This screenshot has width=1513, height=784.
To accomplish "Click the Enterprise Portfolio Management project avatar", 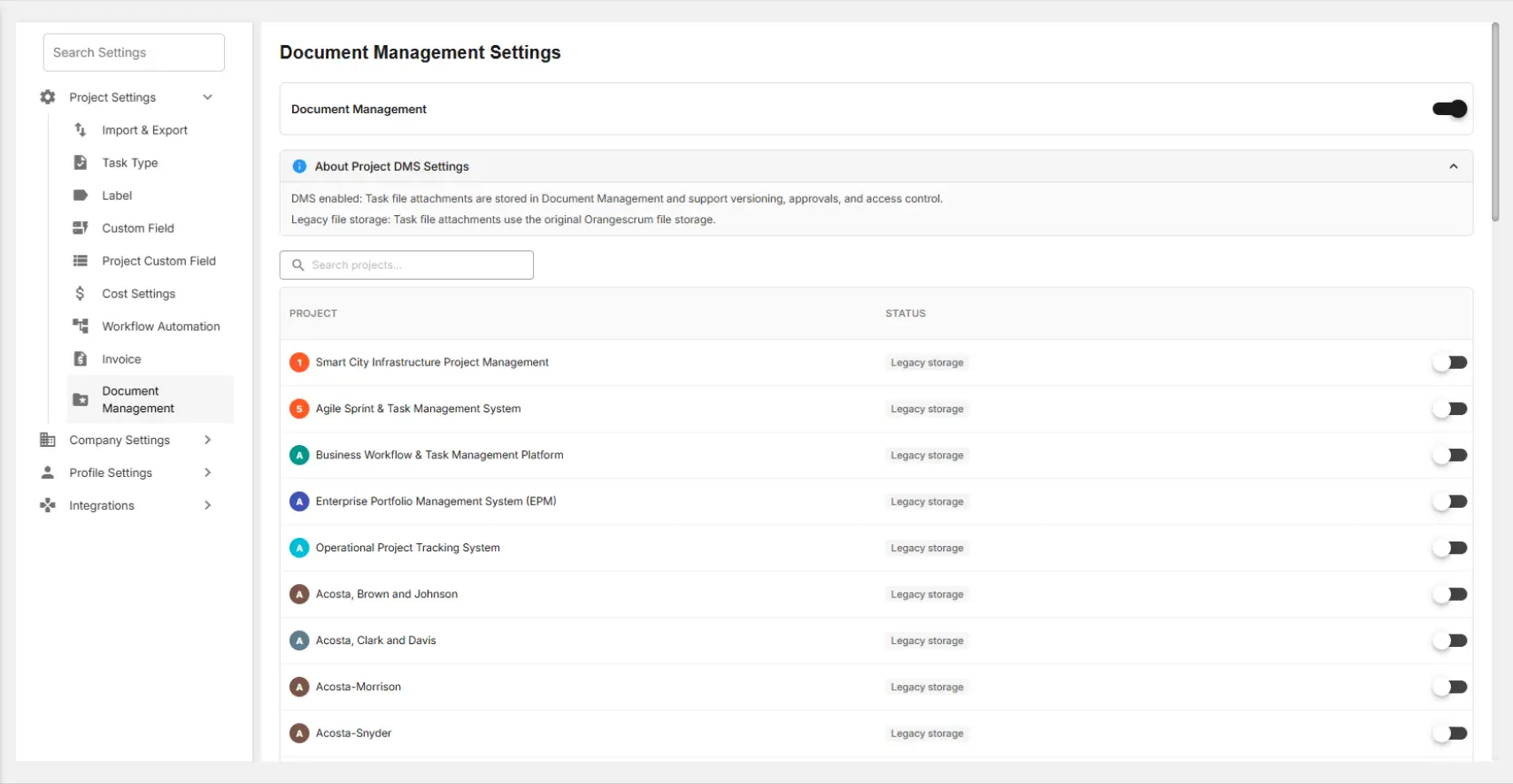I will click(299, 502).
